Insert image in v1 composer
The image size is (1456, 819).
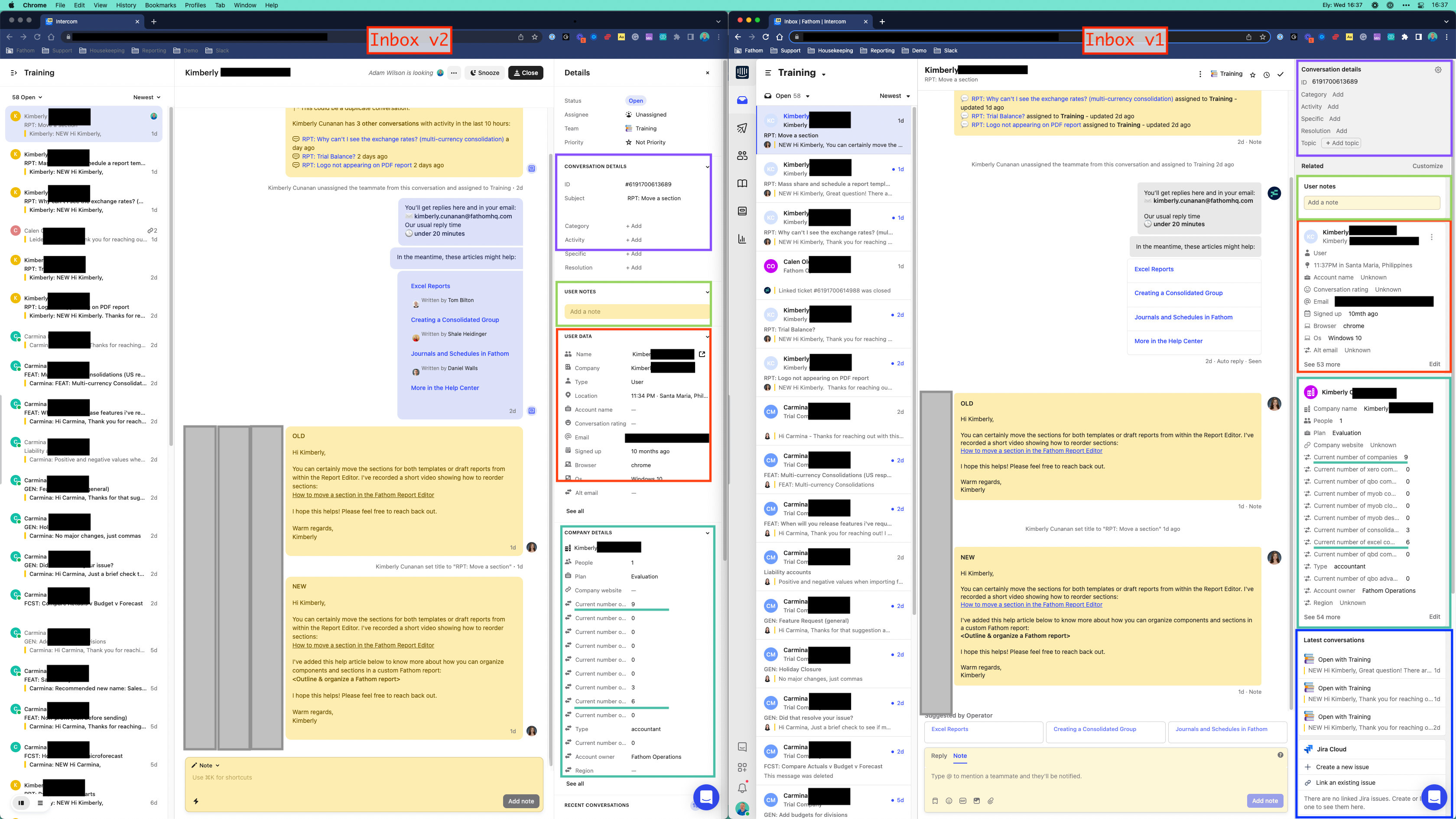[977, 800]
